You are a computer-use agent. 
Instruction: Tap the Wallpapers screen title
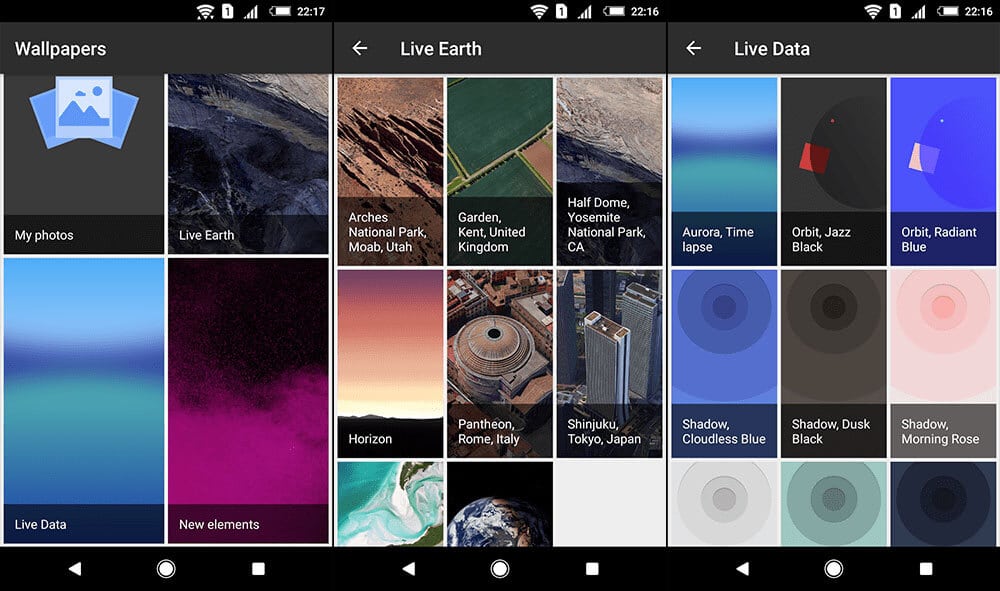(61, 49)
